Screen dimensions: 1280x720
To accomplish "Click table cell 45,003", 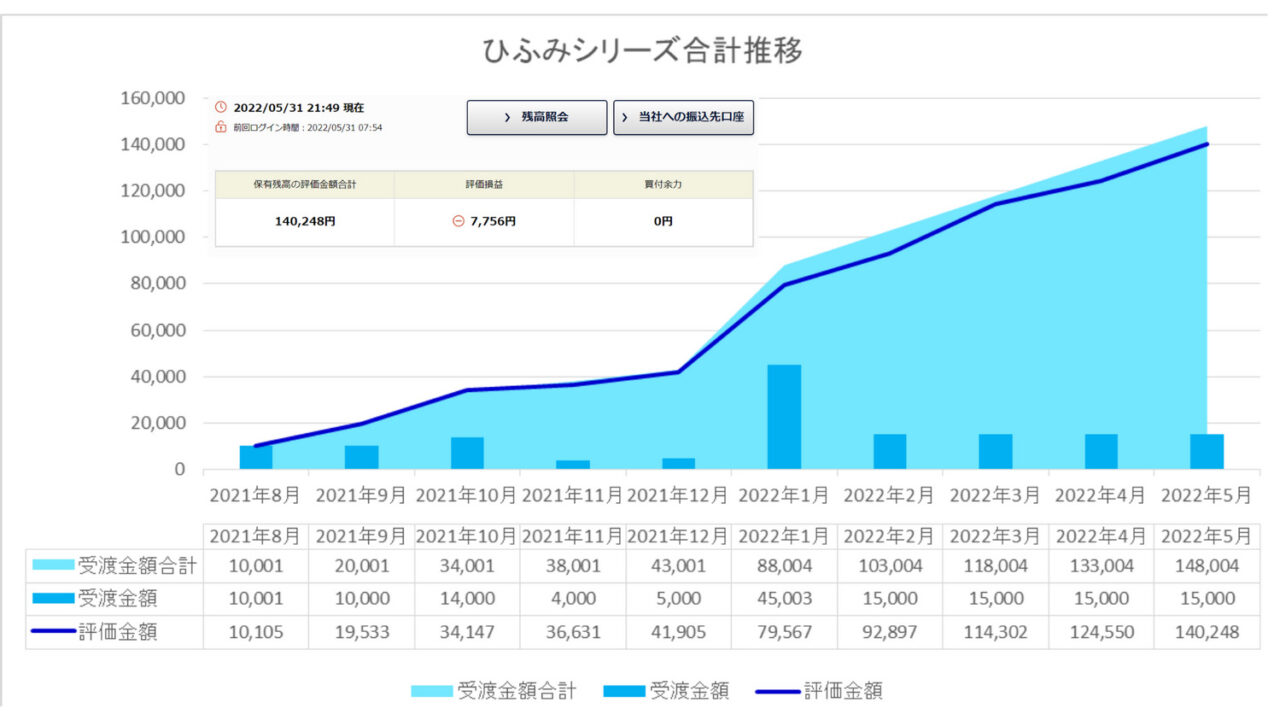I will coord(784,599).
